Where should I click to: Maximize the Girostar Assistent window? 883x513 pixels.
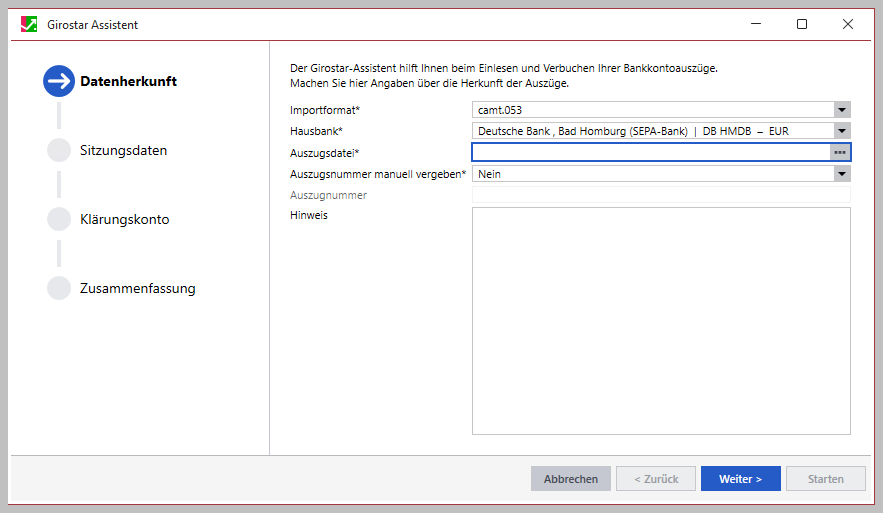(801, 24)
